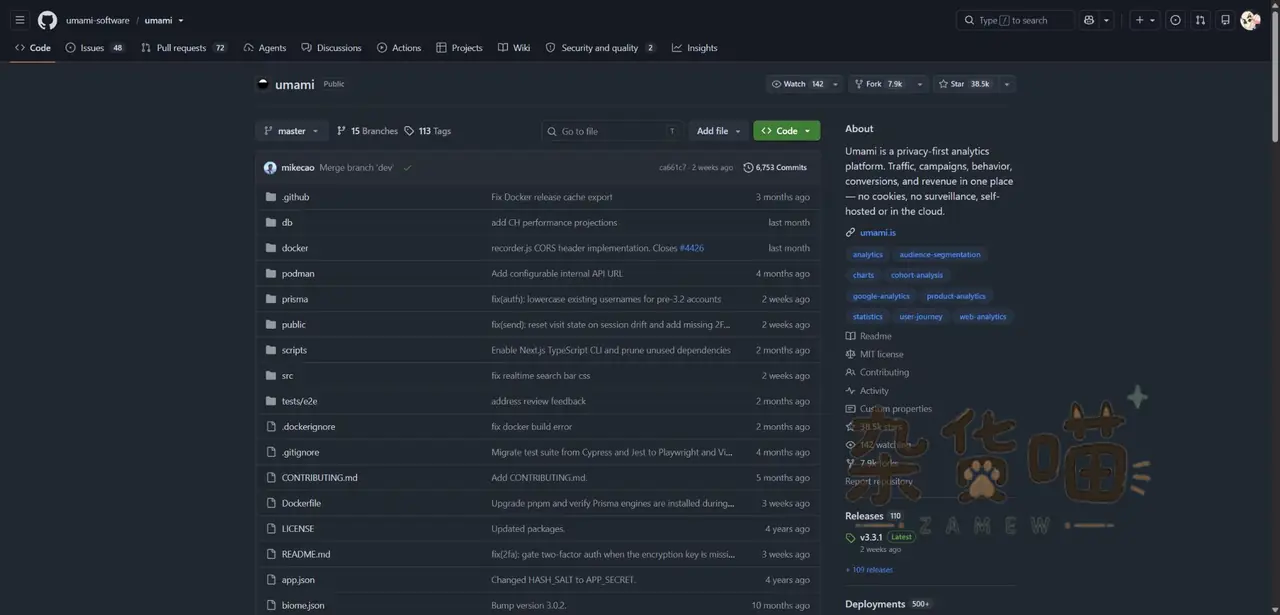
Task: Open commit ca661c7 hash link
Action: (x=672, y=168)
